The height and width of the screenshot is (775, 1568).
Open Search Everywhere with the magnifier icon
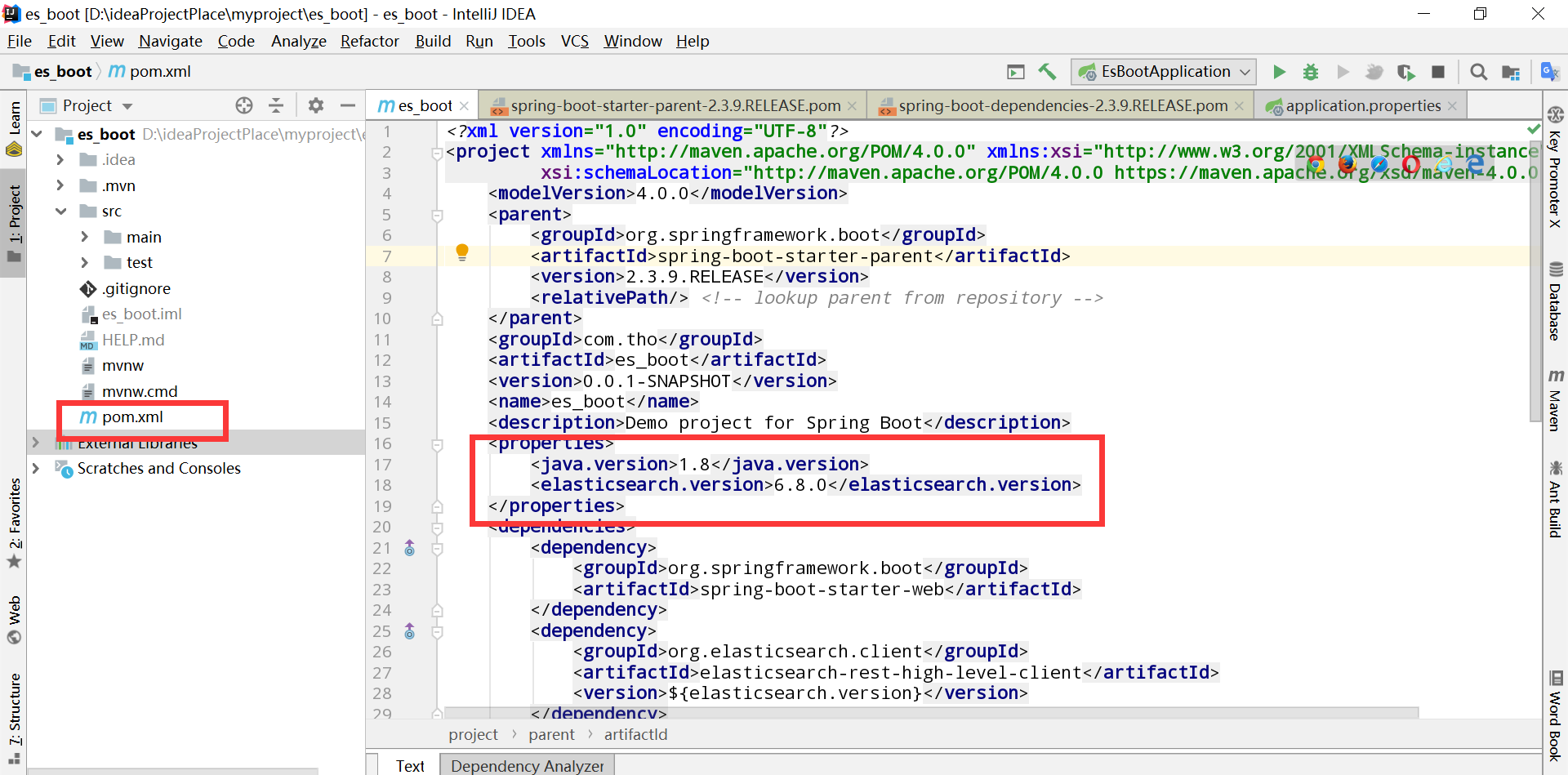pos(1479,72)
